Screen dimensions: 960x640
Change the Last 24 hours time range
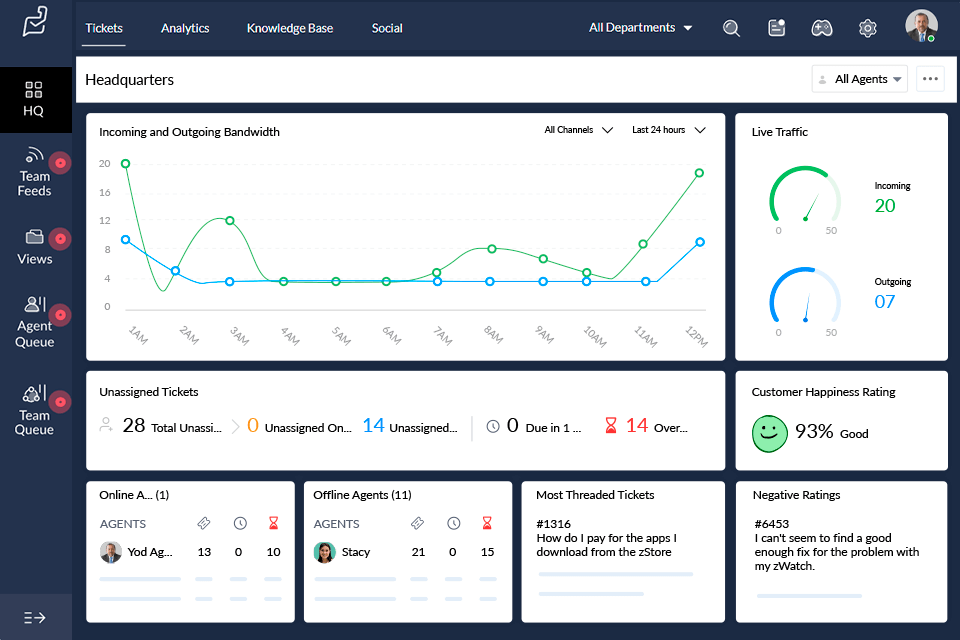[x=668, y=129]
